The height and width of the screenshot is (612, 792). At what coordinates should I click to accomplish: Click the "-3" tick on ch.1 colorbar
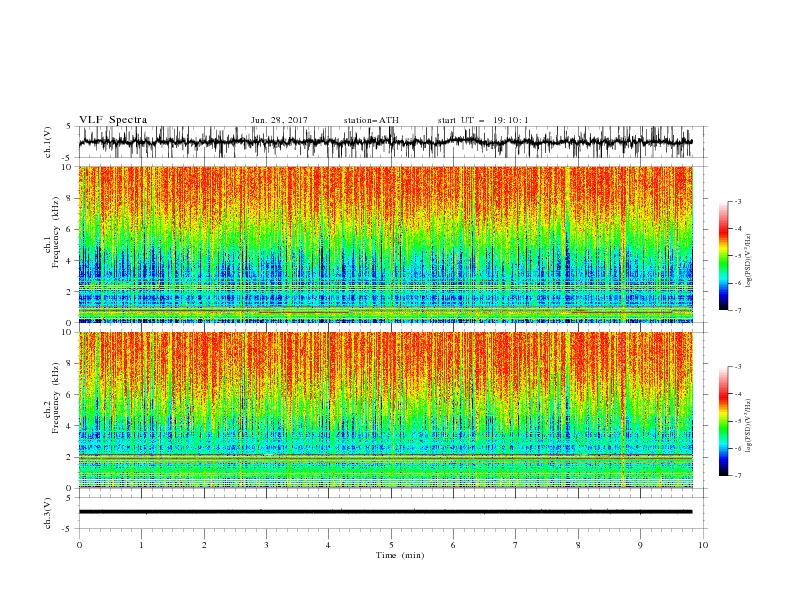737,201
